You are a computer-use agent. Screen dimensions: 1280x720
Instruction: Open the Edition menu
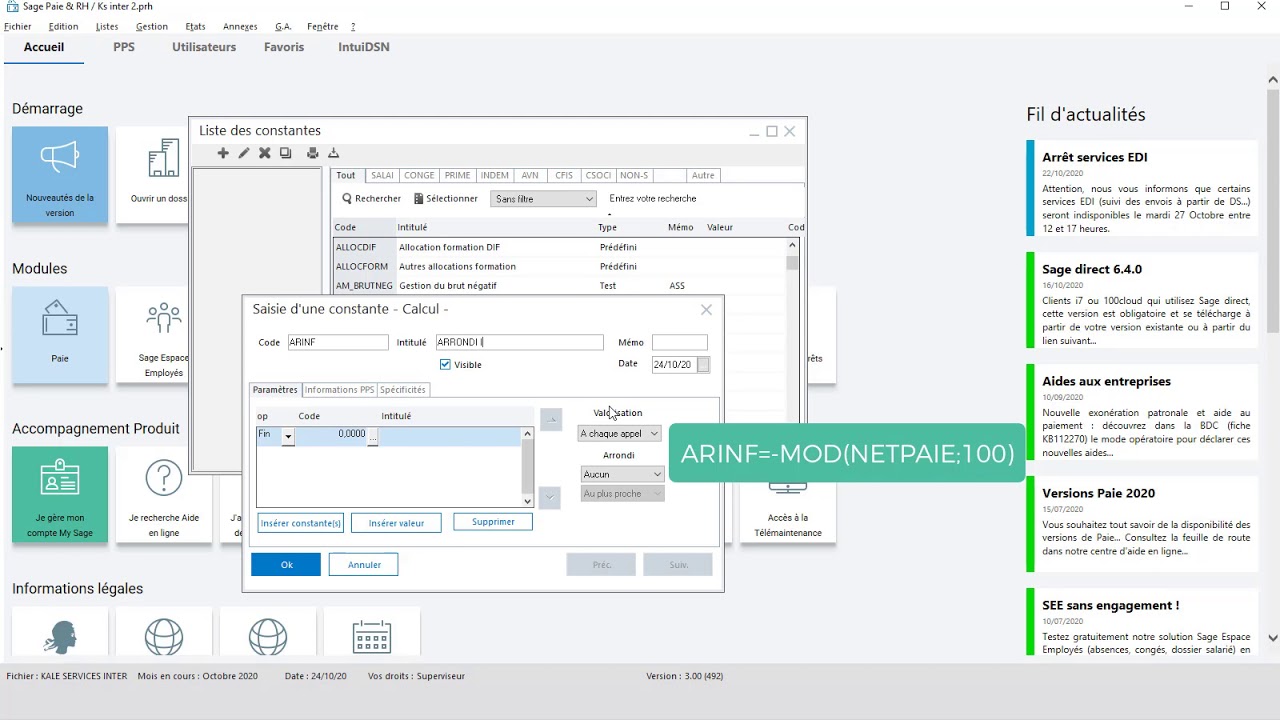[x=63, y=27]
